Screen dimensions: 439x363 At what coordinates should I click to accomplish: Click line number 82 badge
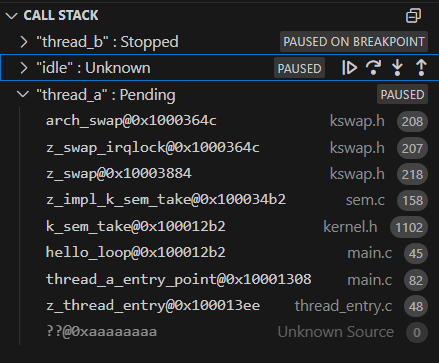416,280
